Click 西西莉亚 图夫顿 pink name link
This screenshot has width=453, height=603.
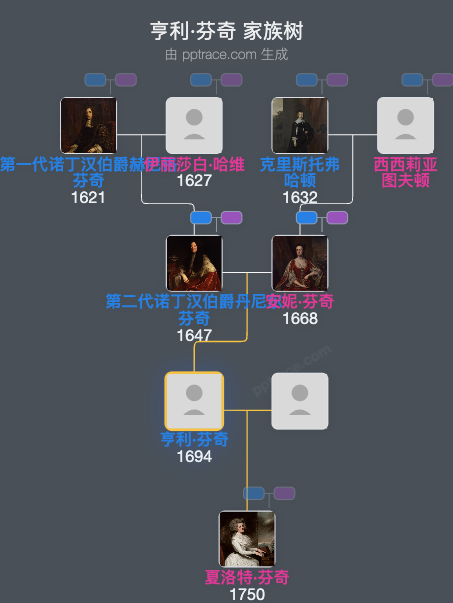coord(406,172)
